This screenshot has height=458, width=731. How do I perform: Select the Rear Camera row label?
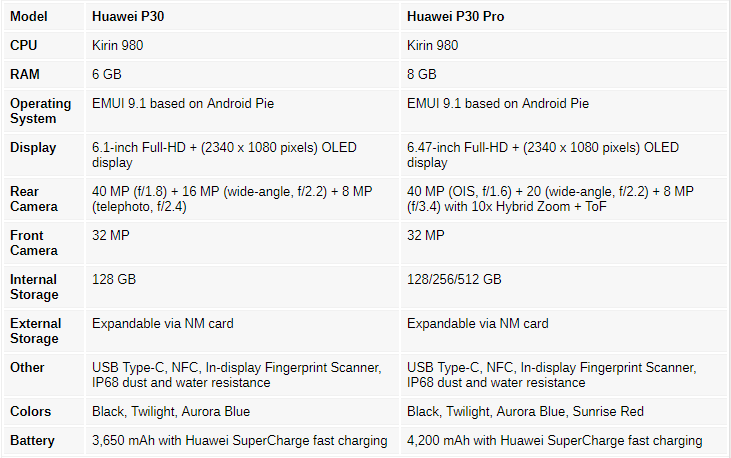click(33, 198)
